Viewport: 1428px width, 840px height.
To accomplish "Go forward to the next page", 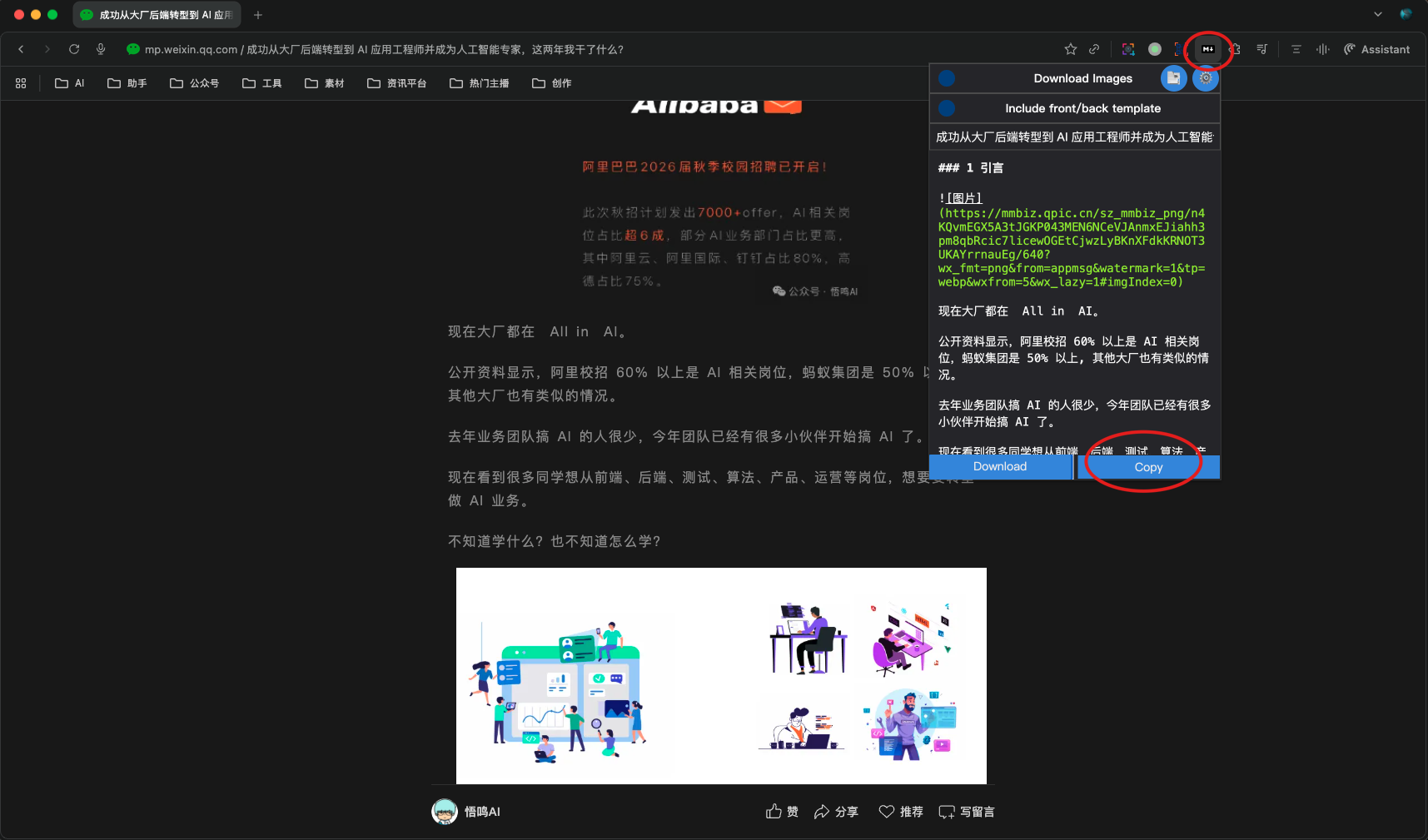I will [x=47, y=49].
